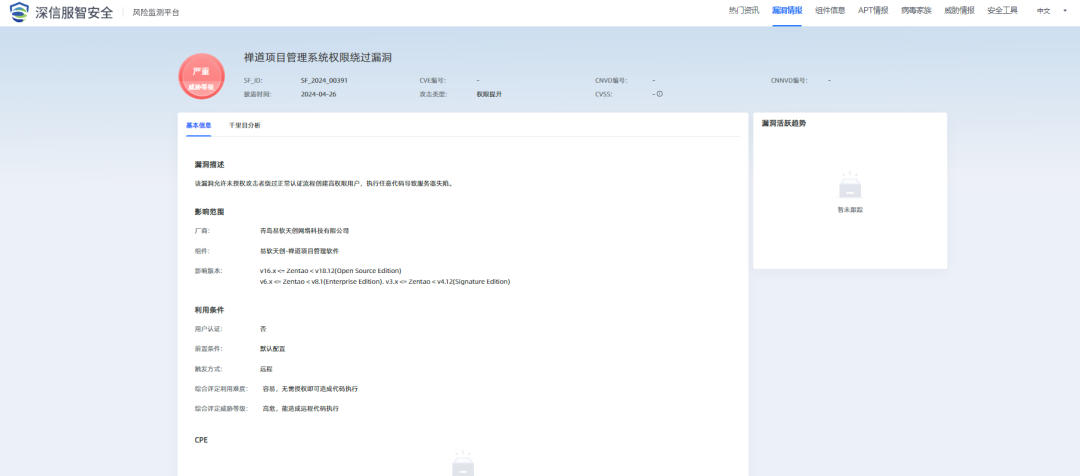This screenshot has width=1080, height=476.
Task: Click the version line mentioning Enterprise Edition
Action: tap(384, 281)
